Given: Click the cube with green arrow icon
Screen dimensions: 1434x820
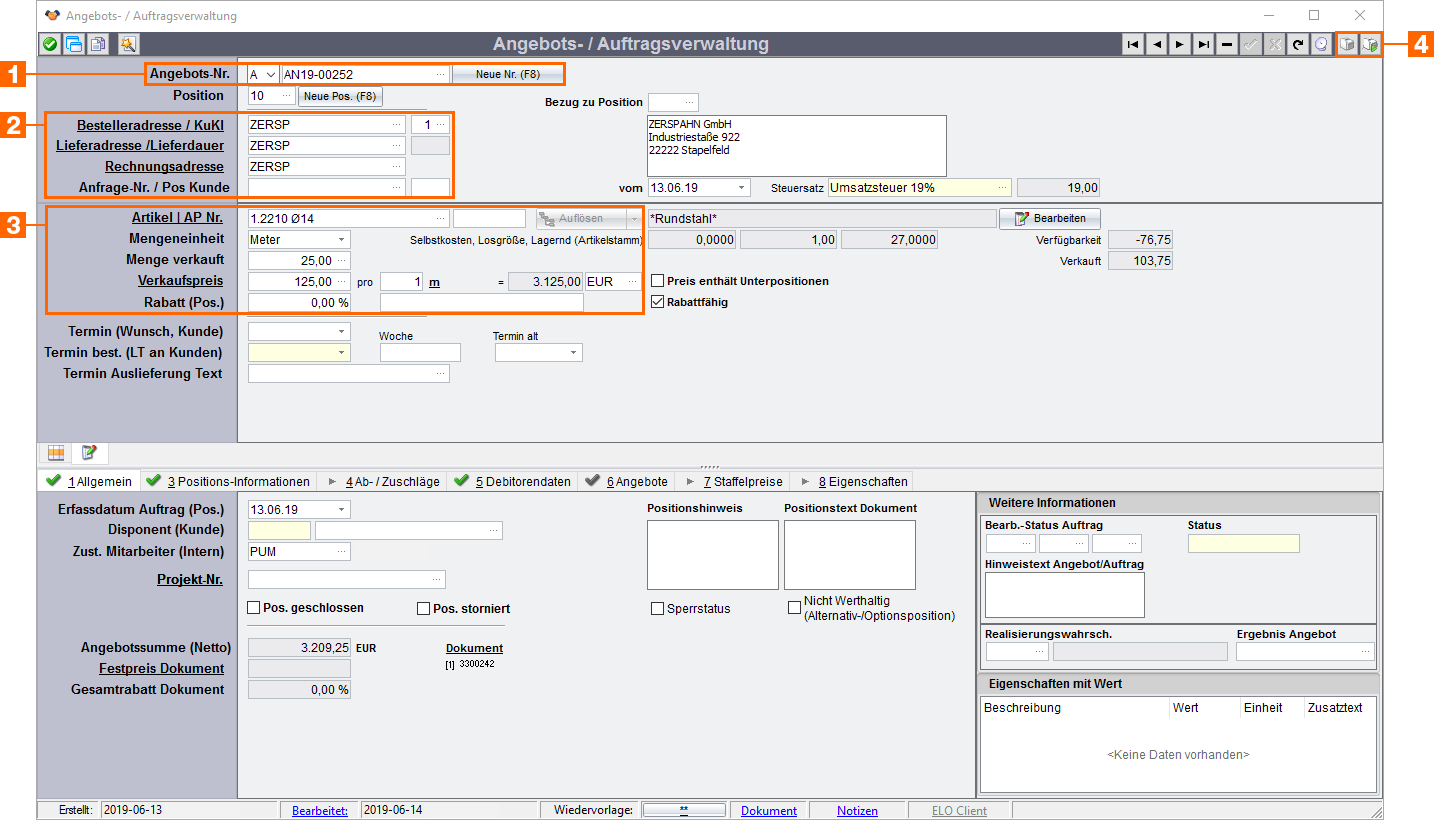Looking at the screenshot, I should [x=1371, y=45].
